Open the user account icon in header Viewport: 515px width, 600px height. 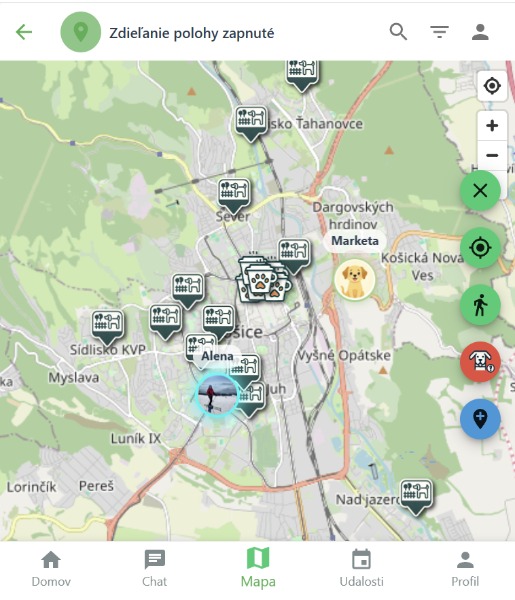(480, 32)
